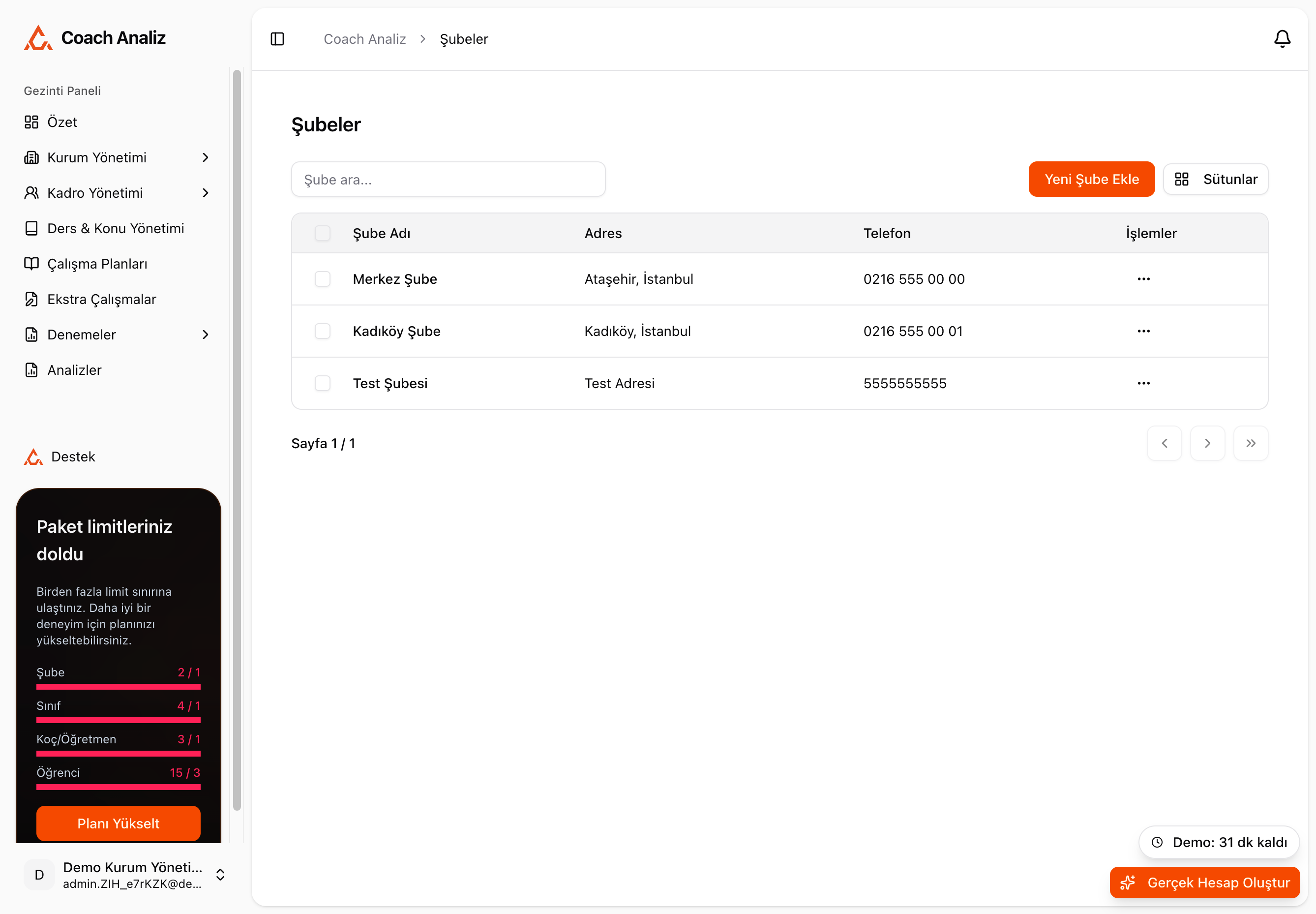Image resolution: width=1316 pixels, height=914 pixels.
Task: Toggle select-all checkbox in table header
Action: (x=322, y=233)
